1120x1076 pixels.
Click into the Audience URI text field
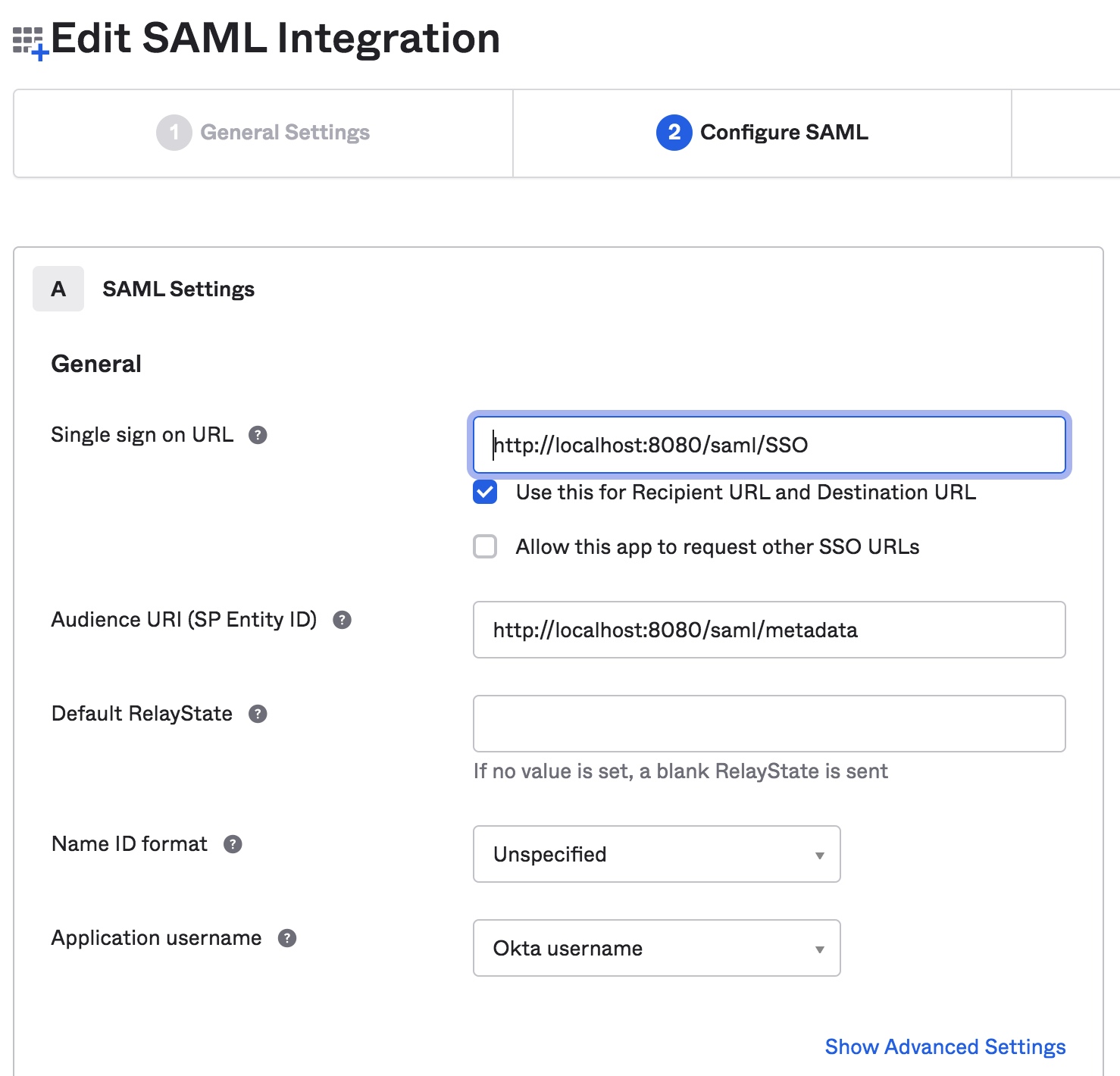click(x=768, y=630)
